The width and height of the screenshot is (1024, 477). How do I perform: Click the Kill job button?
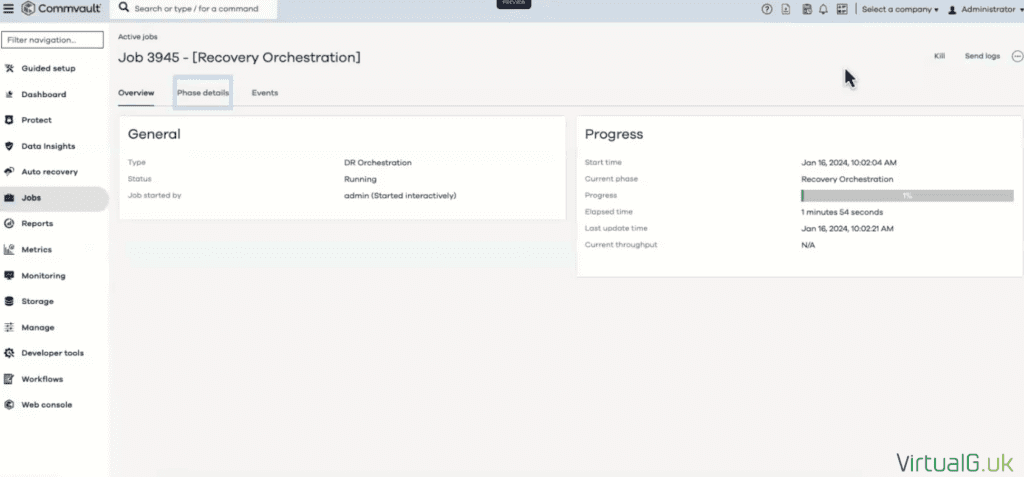point(939,56)
